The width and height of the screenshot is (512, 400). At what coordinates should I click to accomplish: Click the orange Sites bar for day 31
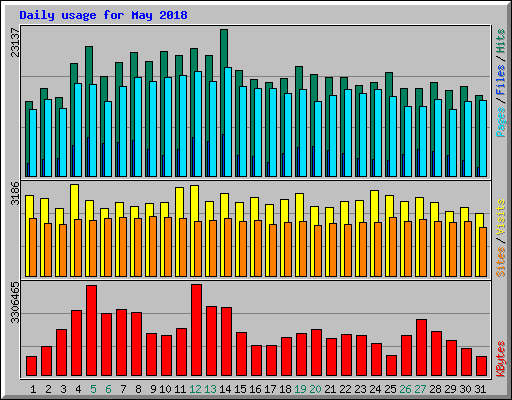483,252
